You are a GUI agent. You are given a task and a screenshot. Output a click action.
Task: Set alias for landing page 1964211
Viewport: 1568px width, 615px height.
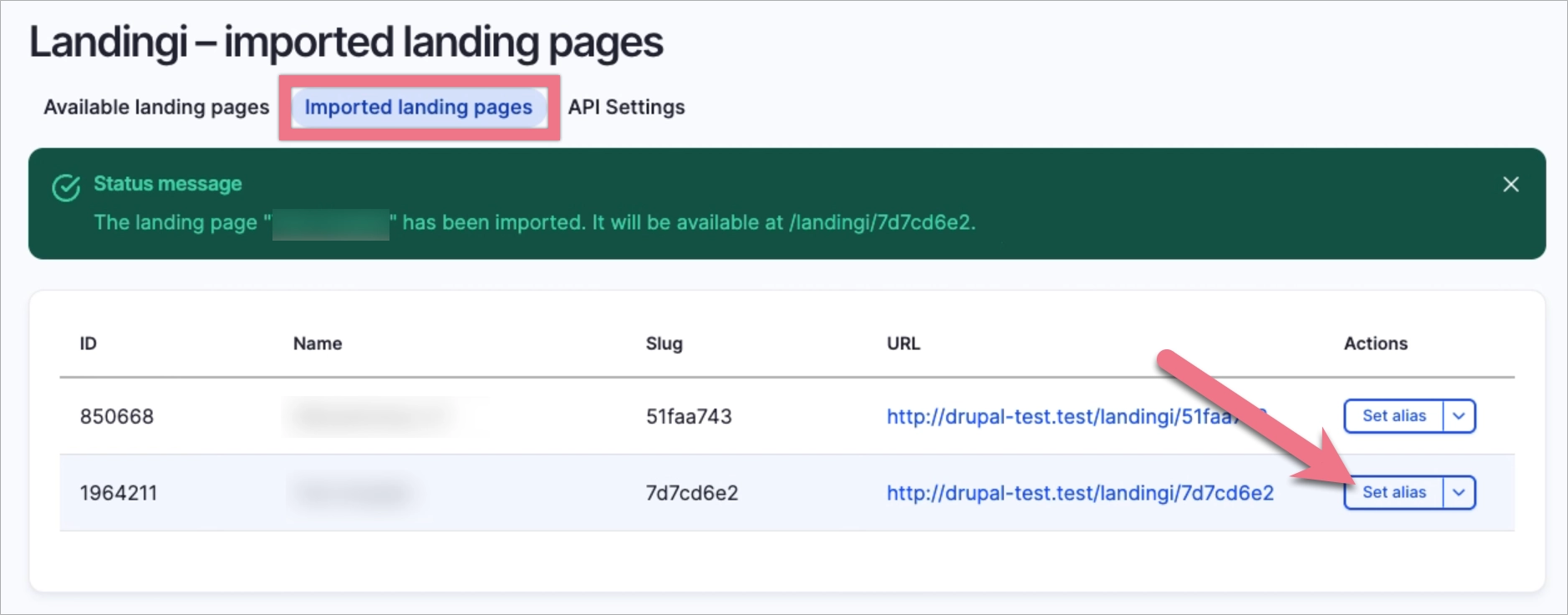click(x=1394, y=493)
